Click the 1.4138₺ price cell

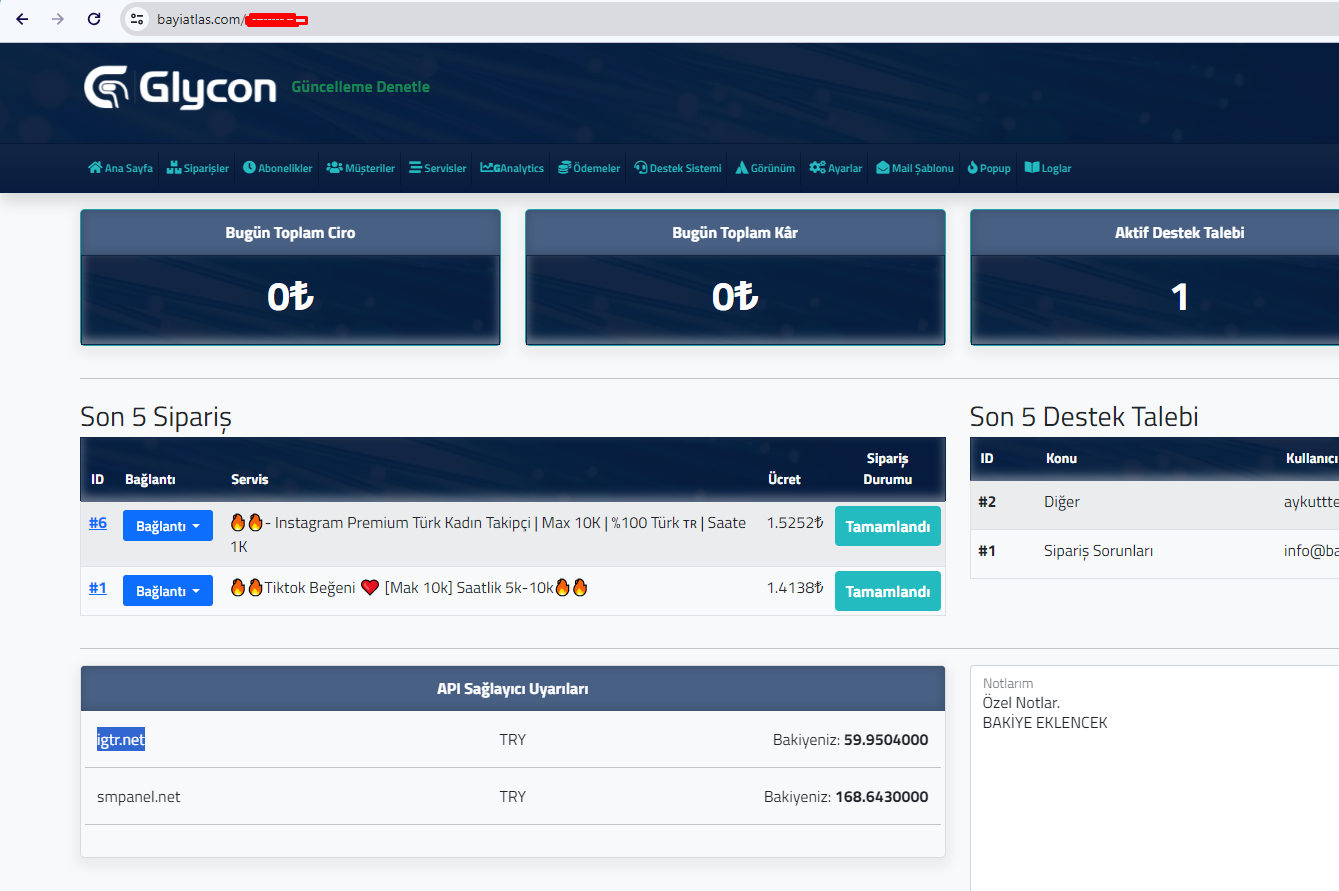(x=795, y=588)
